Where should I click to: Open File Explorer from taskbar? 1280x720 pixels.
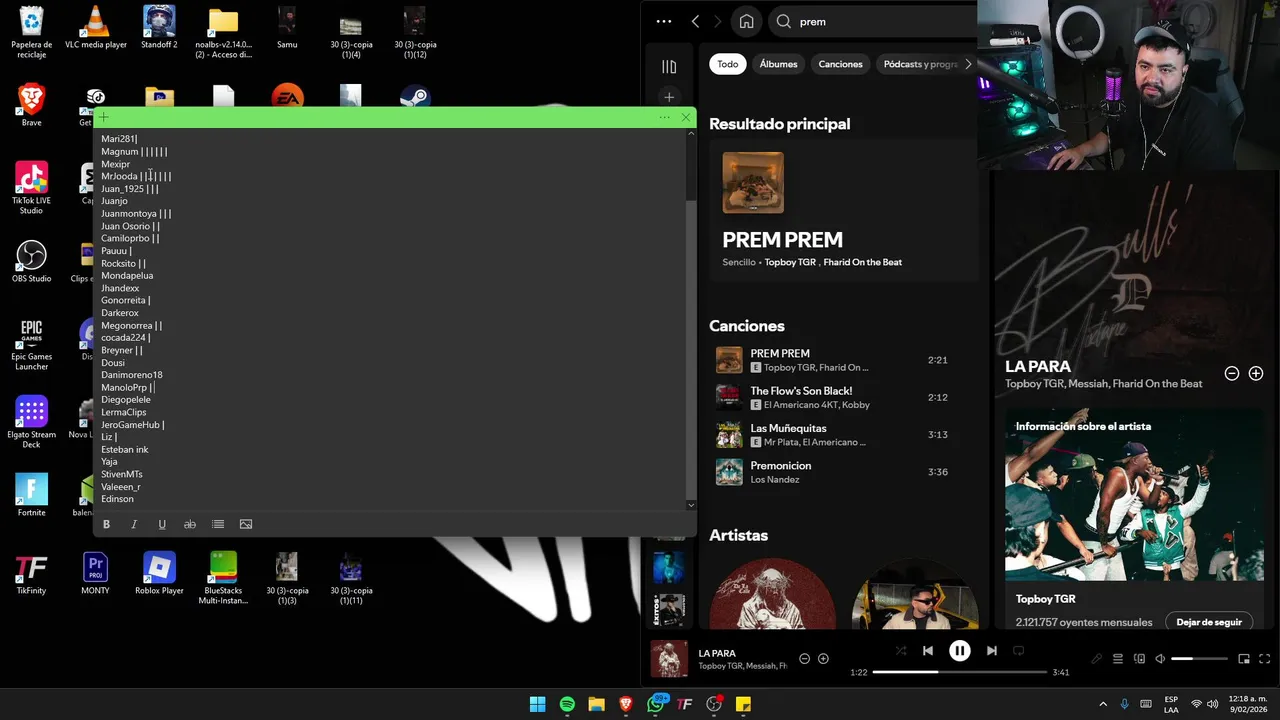coord(596,704)
